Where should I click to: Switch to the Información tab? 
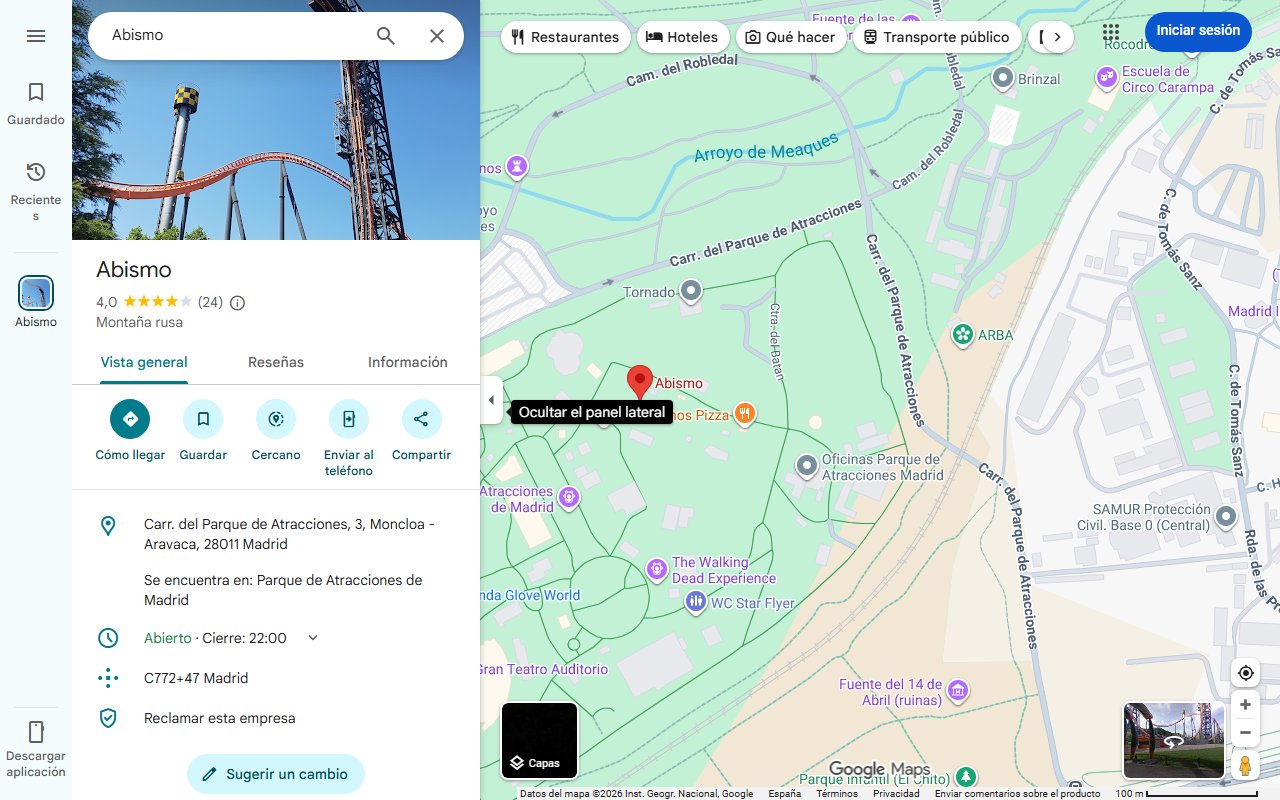click(x=407, y=362)
